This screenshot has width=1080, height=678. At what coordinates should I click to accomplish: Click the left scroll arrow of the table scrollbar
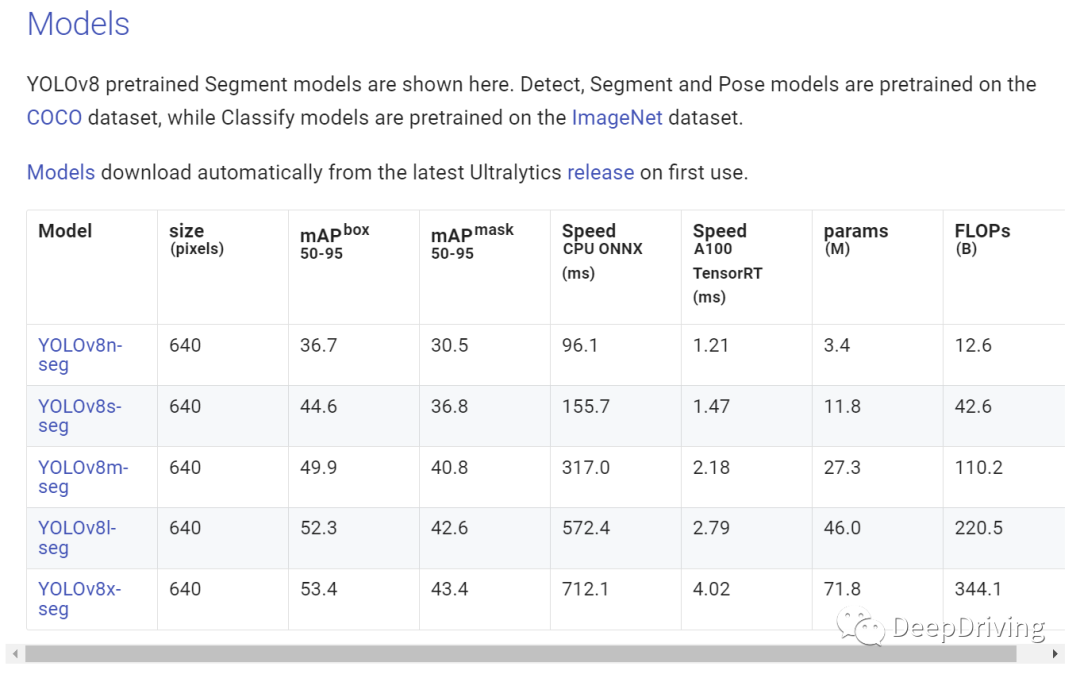pos(15,654)
